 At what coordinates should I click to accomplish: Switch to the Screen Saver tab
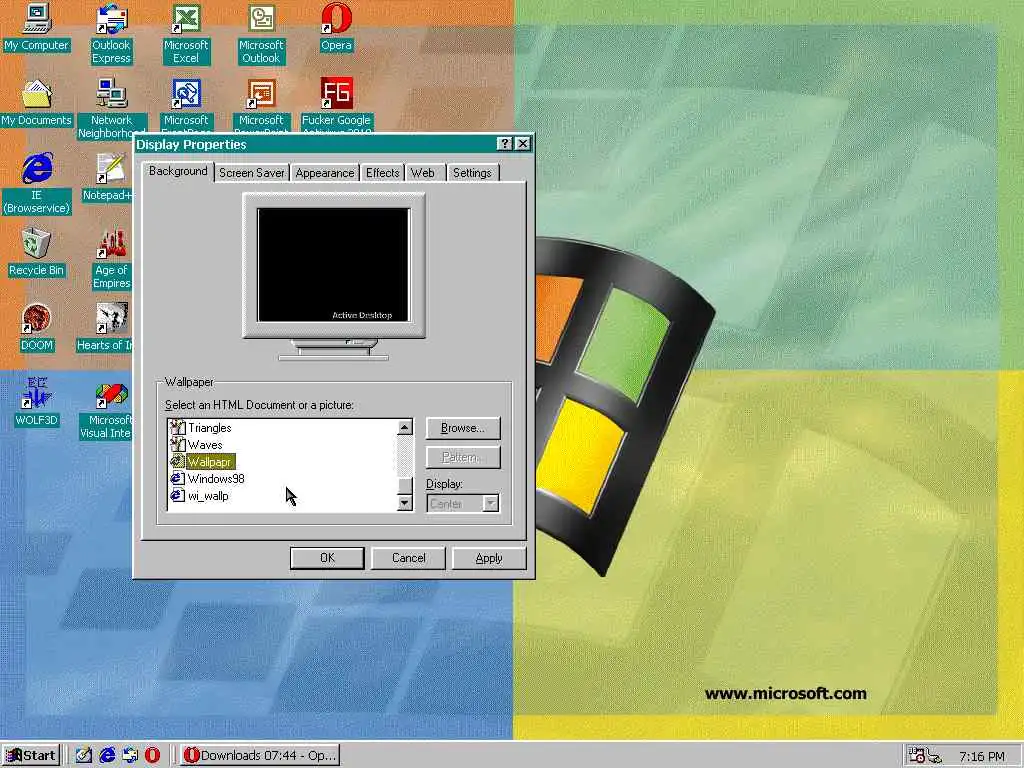tap(251, 173)
